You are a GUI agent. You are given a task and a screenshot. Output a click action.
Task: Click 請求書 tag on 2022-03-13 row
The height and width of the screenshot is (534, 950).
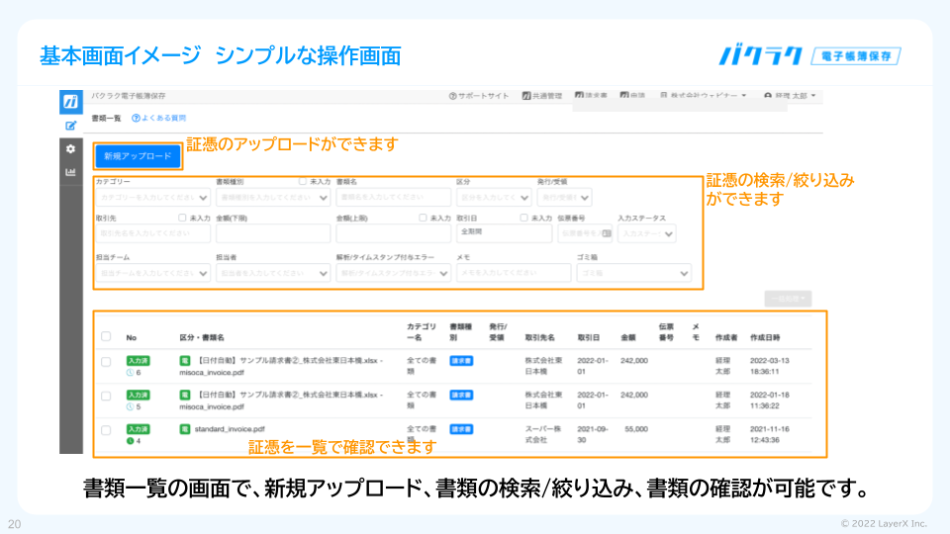point(461,361)
